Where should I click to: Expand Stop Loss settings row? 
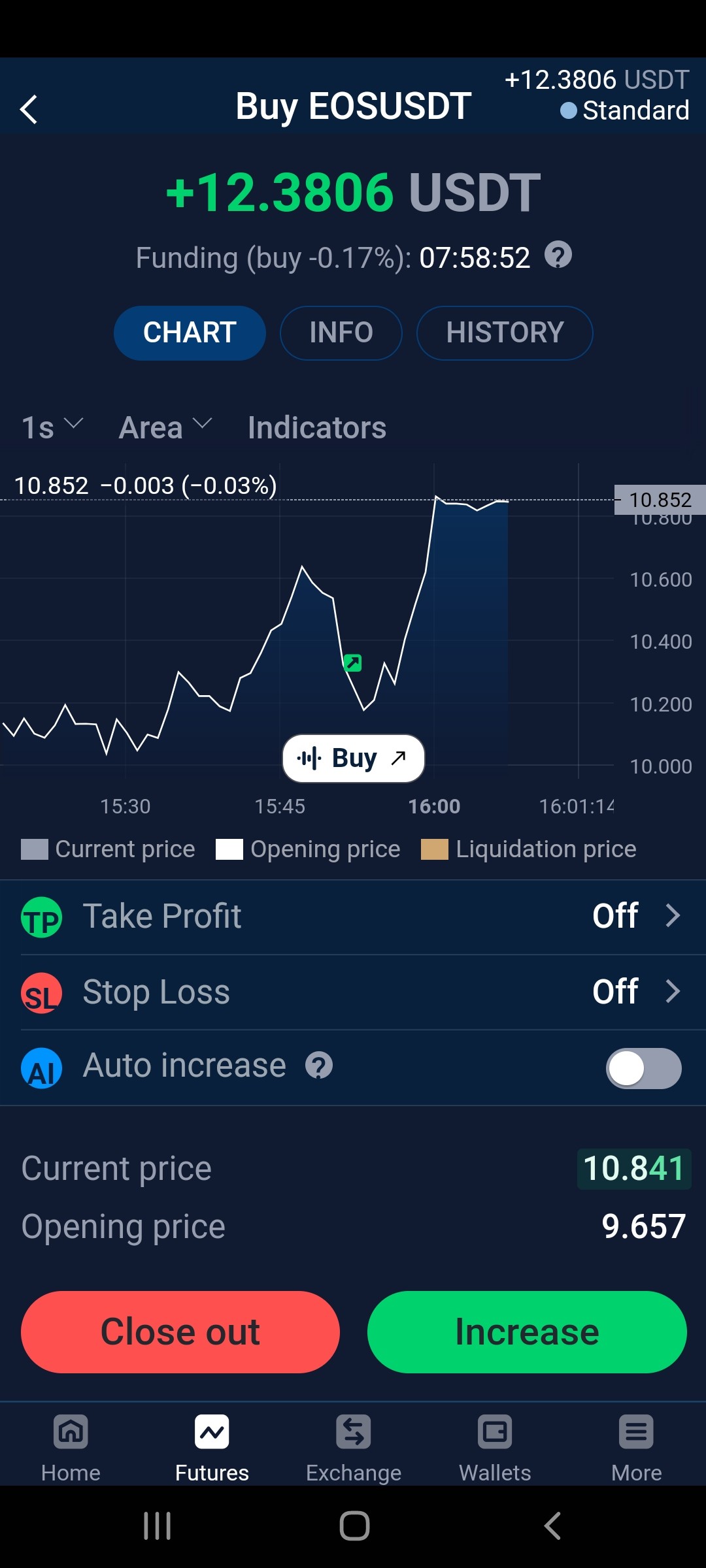tap(353, 992)
